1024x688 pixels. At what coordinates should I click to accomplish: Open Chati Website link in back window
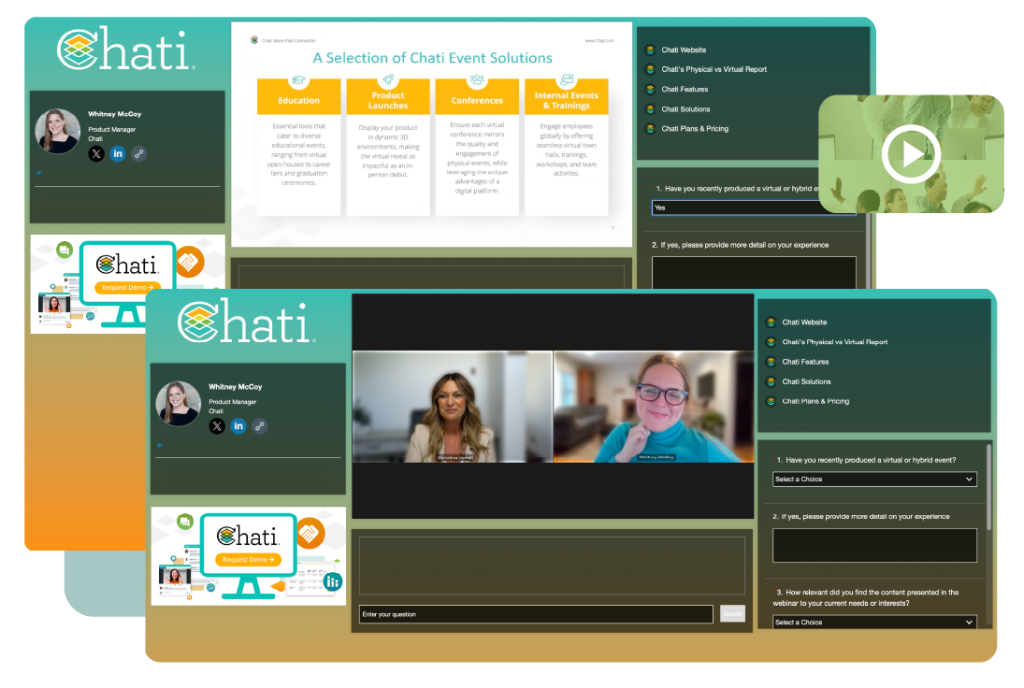683,50
